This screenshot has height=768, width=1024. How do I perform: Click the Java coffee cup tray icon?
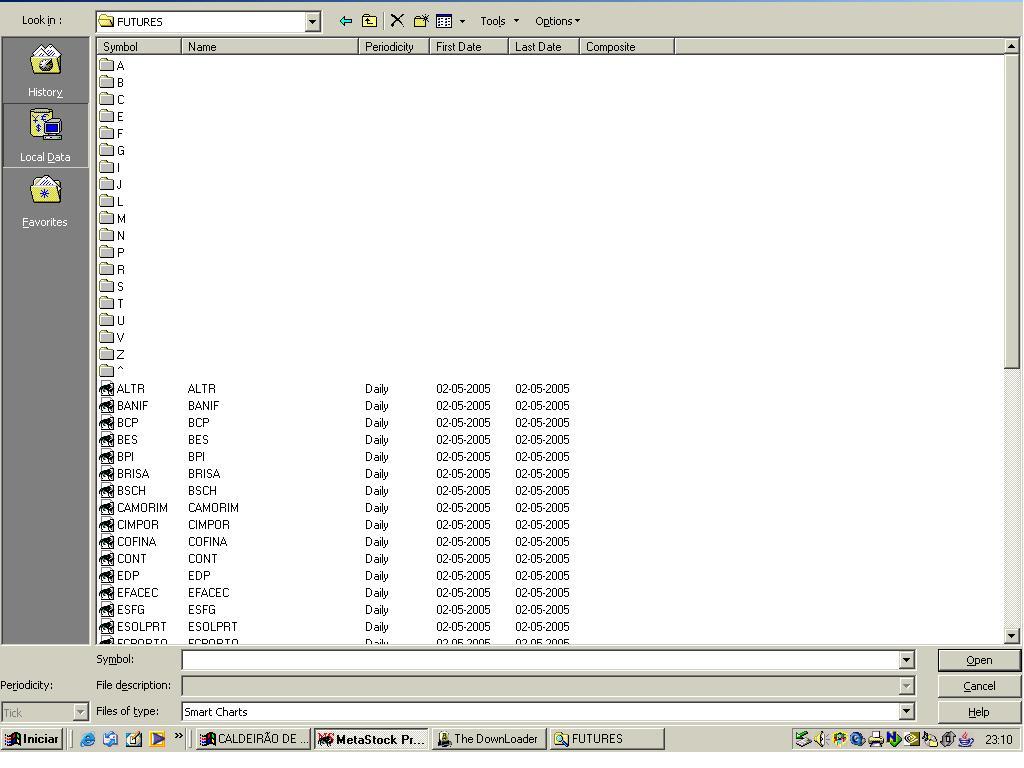click(967, 739)
